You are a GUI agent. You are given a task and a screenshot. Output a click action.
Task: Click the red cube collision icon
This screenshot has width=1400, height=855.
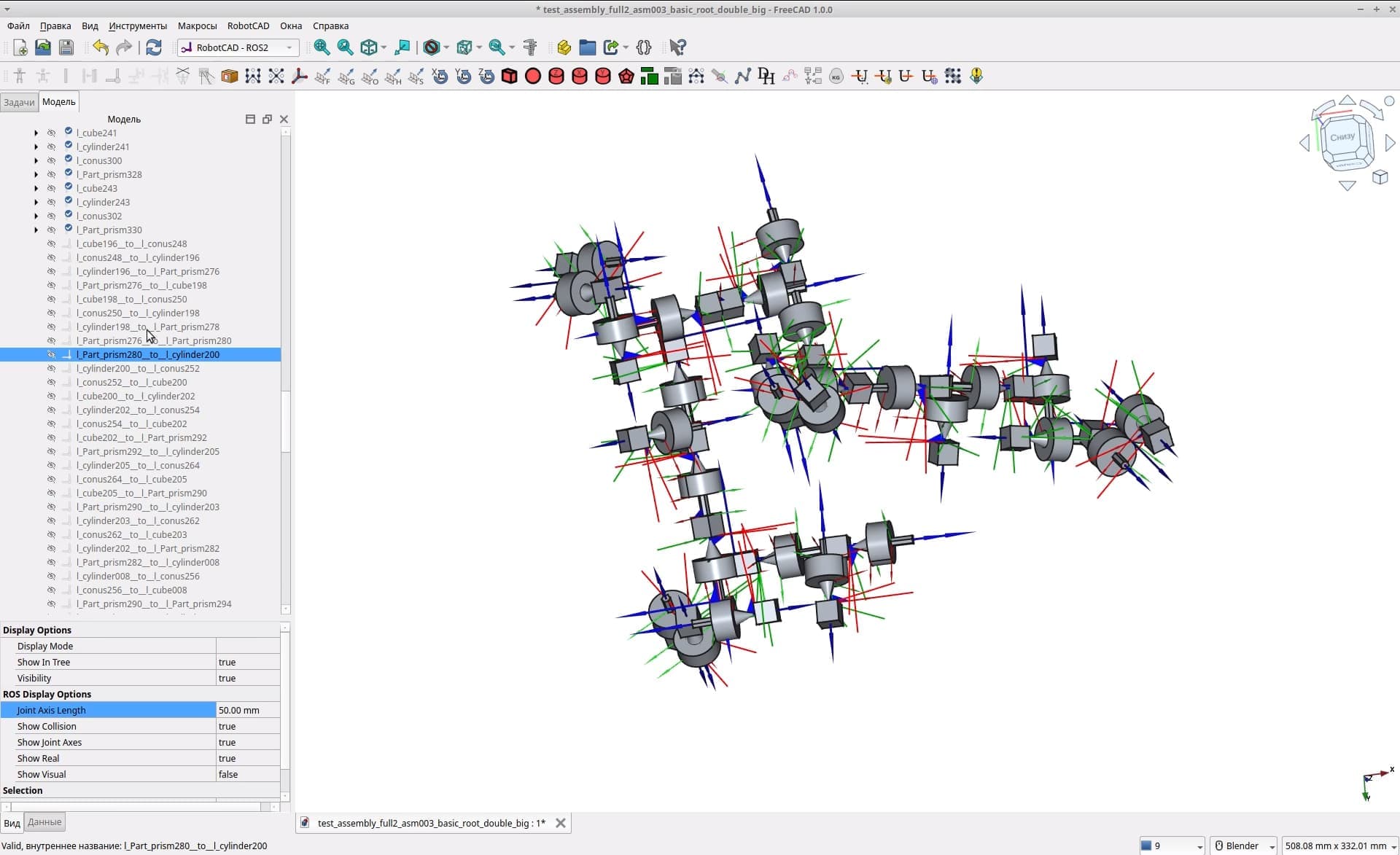(x=510, y=76)
